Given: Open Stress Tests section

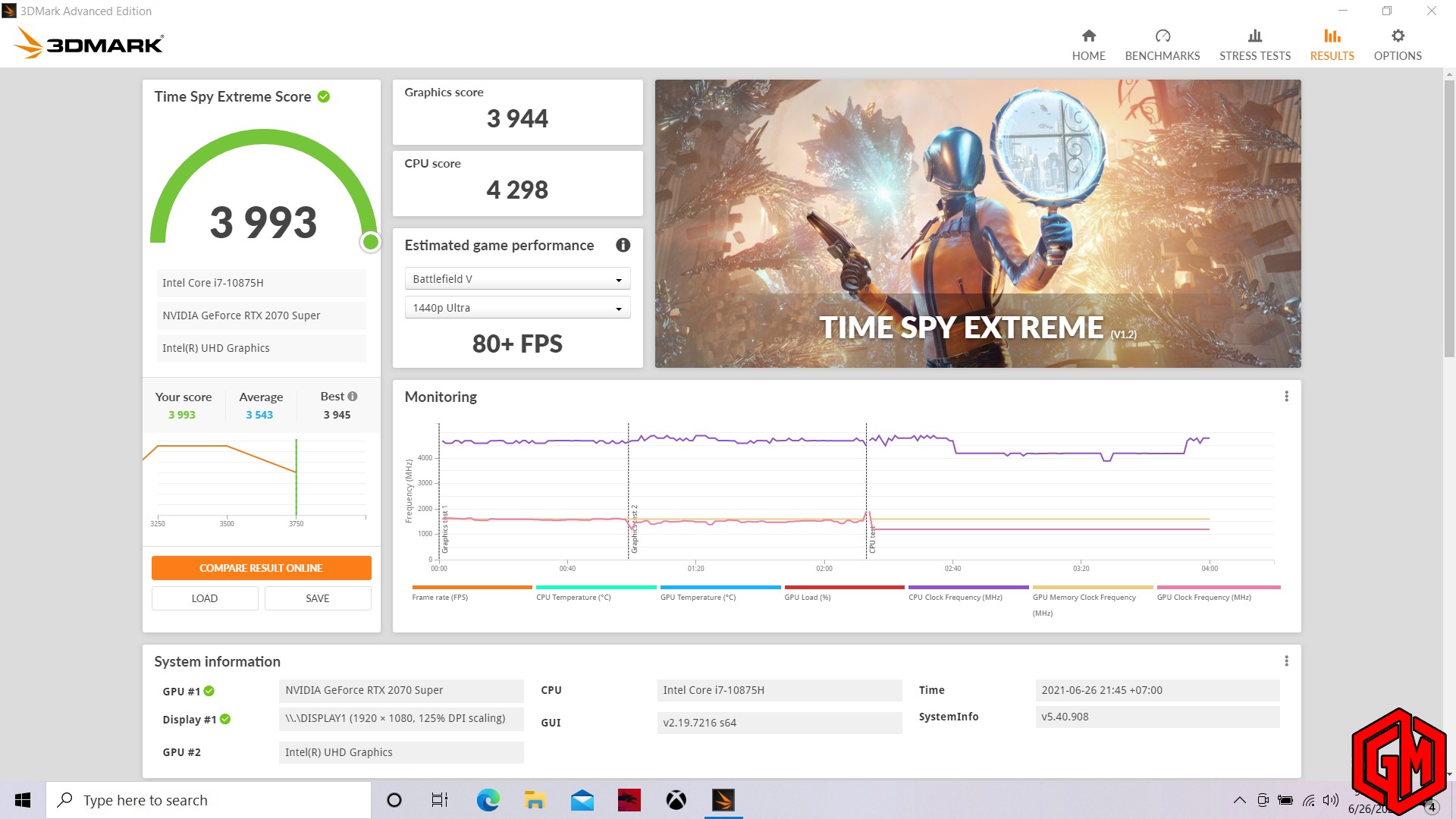Looking at the screenshot, I should coord(1254,45).
